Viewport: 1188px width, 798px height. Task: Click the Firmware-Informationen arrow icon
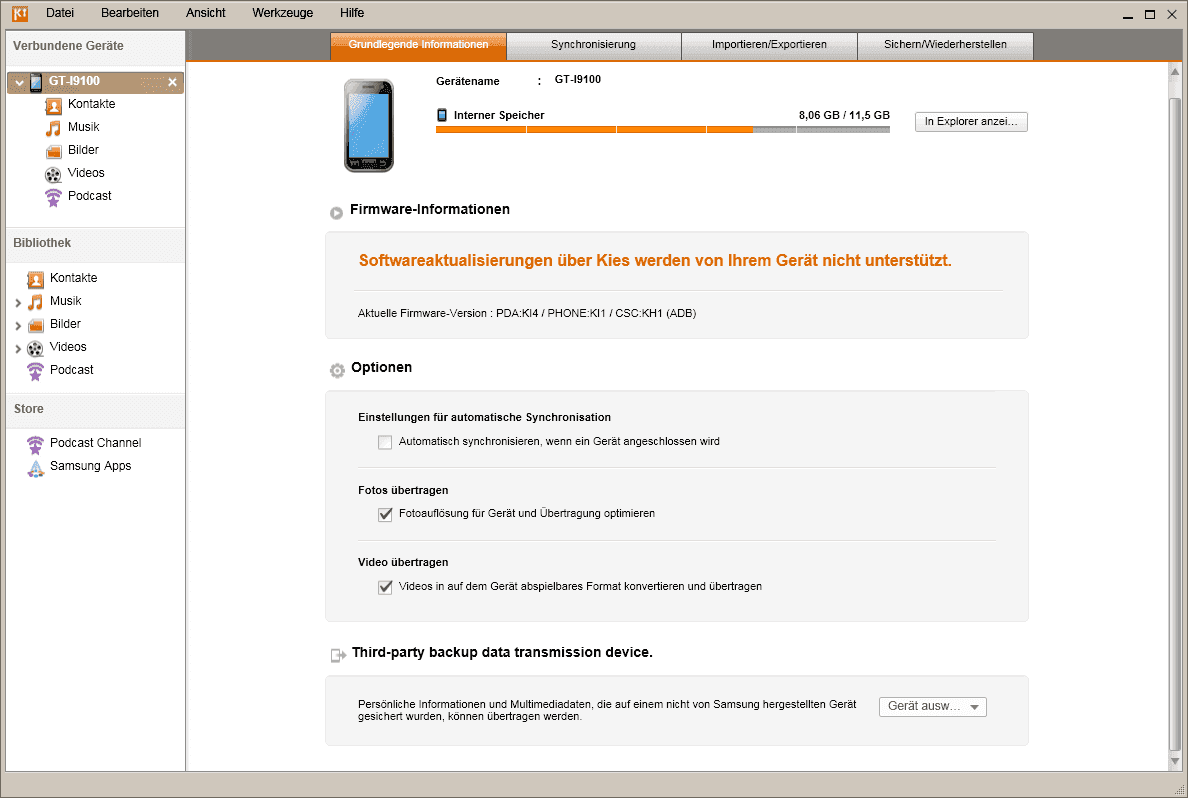(336, 213)
